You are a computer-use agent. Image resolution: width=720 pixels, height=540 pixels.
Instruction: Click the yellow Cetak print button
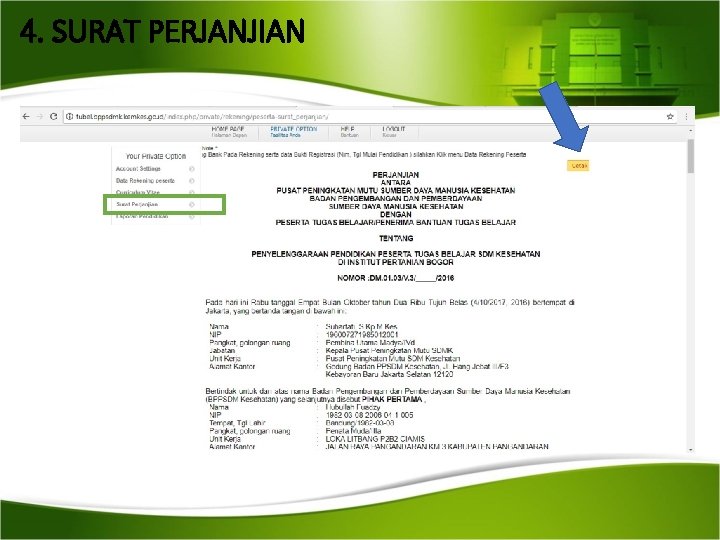(x=578, y=166)
